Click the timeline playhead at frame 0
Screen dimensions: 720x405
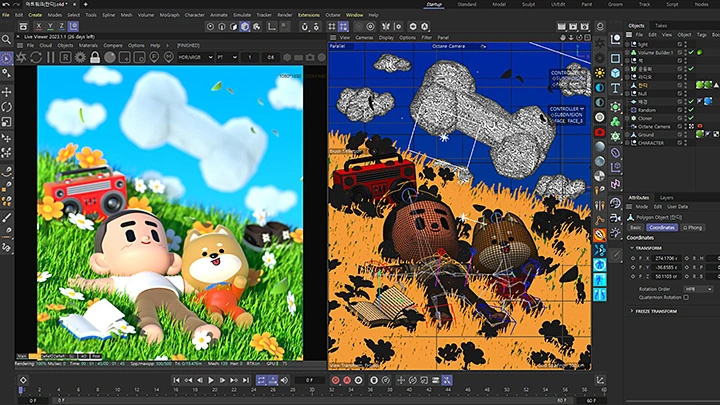20,390
